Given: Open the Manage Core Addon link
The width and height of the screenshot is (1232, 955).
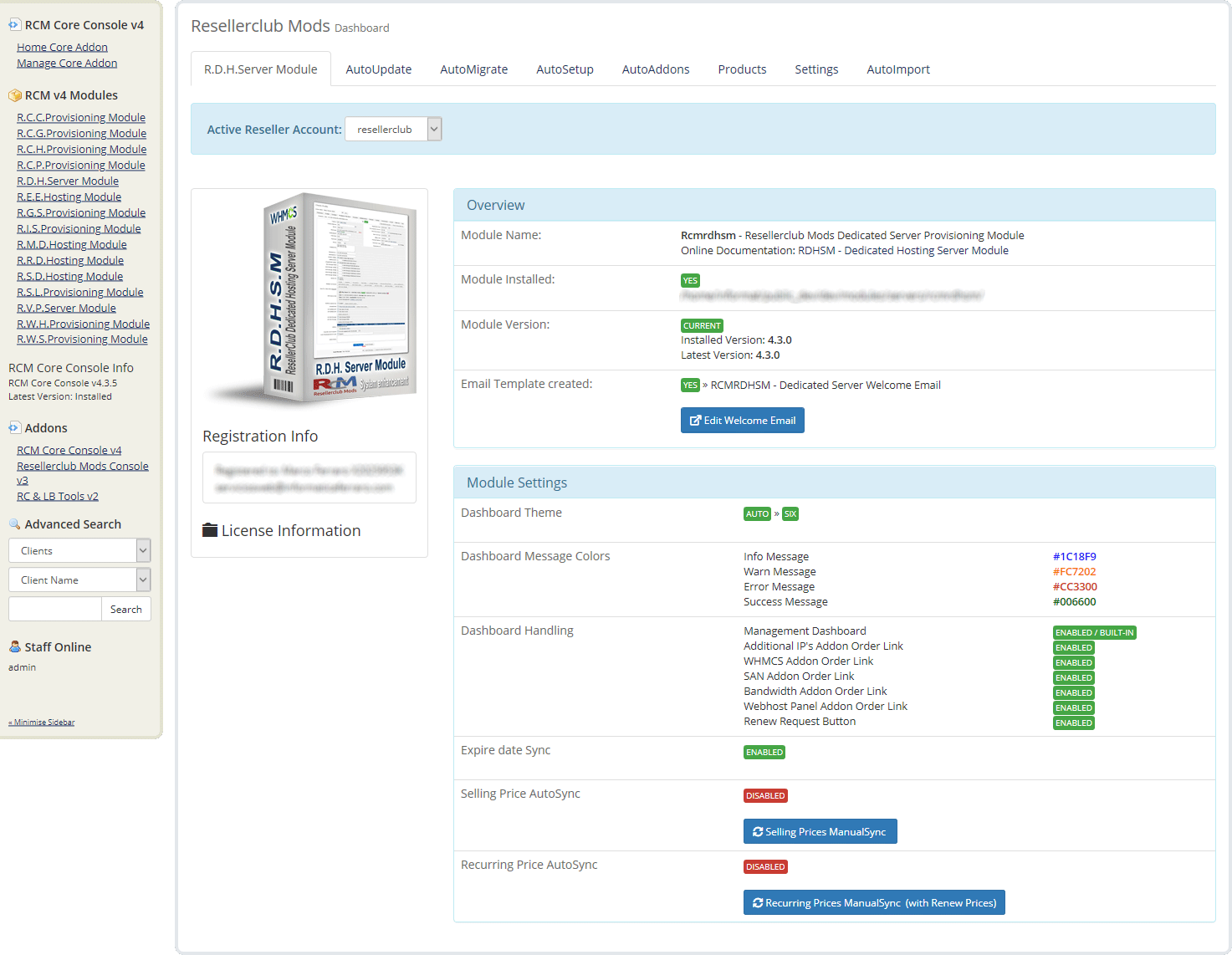Looking at the screenshot, I should pyautogui.click(x=67, y=64).
